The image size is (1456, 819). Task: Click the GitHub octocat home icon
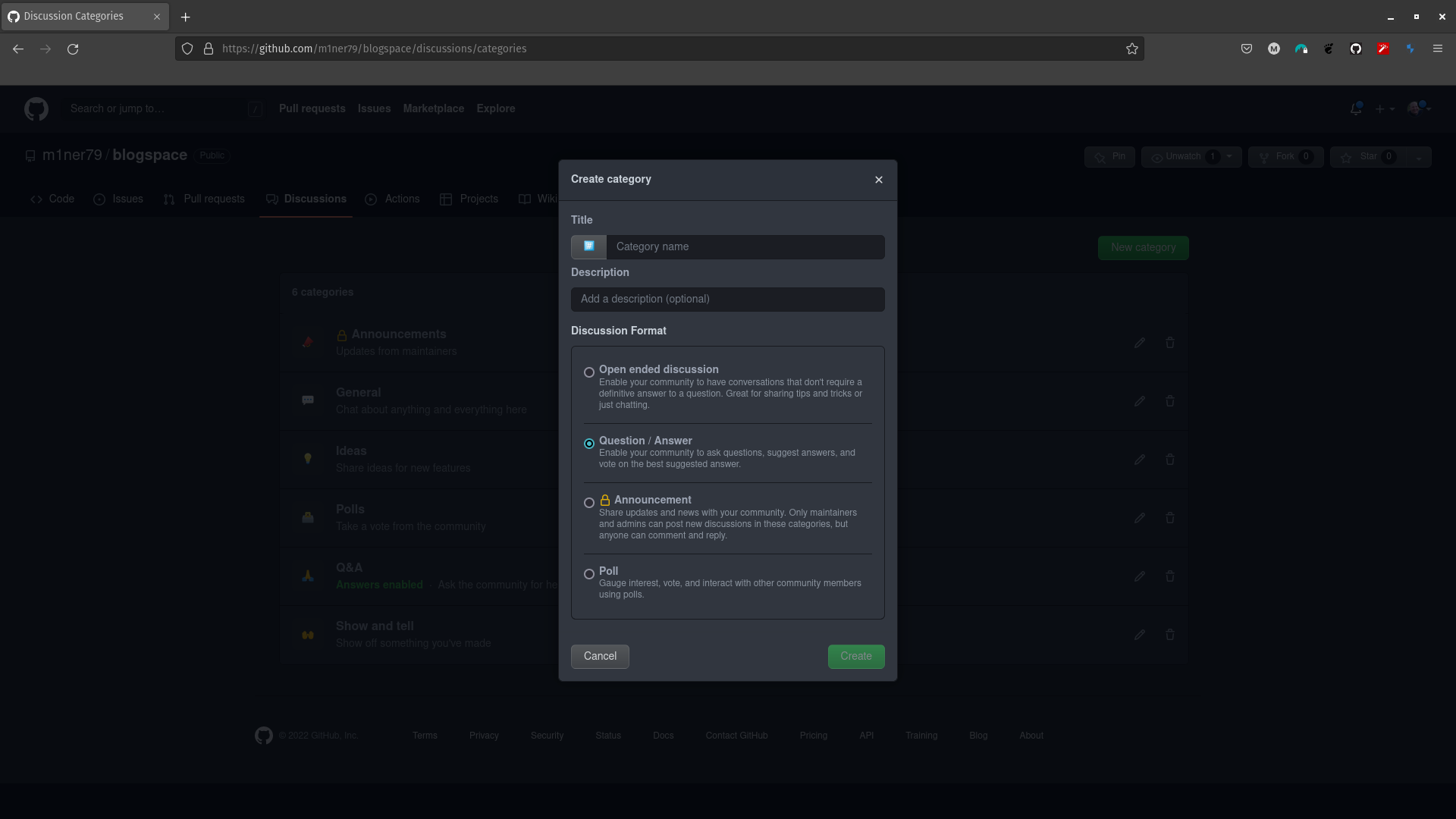point(37,109)
